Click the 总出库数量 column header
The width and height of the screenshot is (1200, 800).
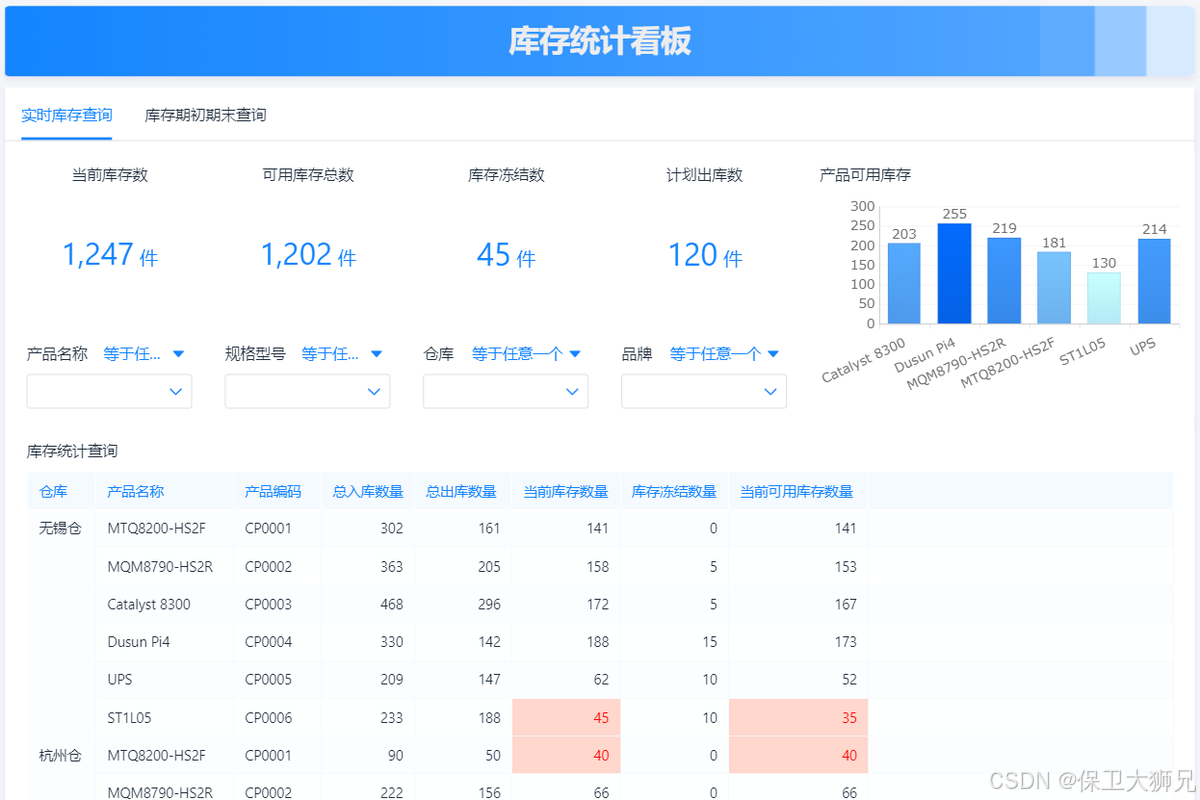pyautogui.click(x=461, y=492)
